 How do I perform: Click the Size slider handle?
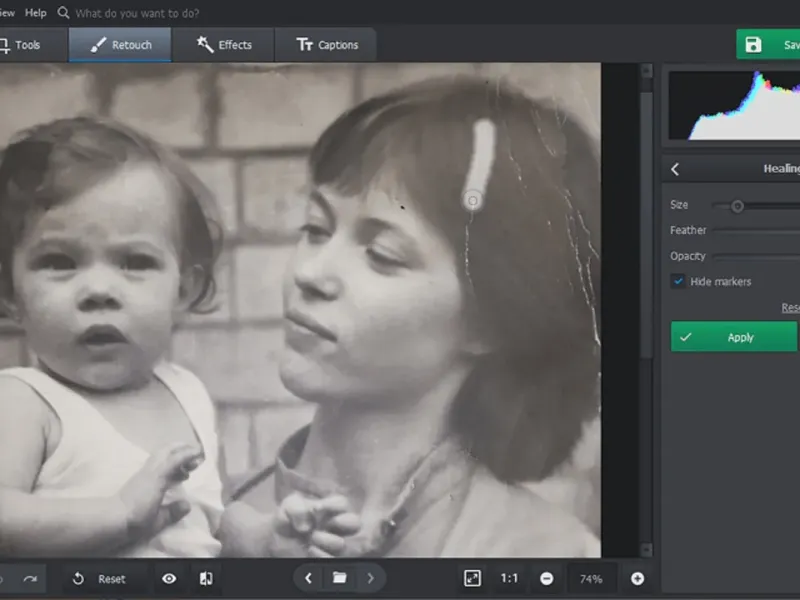coord(737,206)
